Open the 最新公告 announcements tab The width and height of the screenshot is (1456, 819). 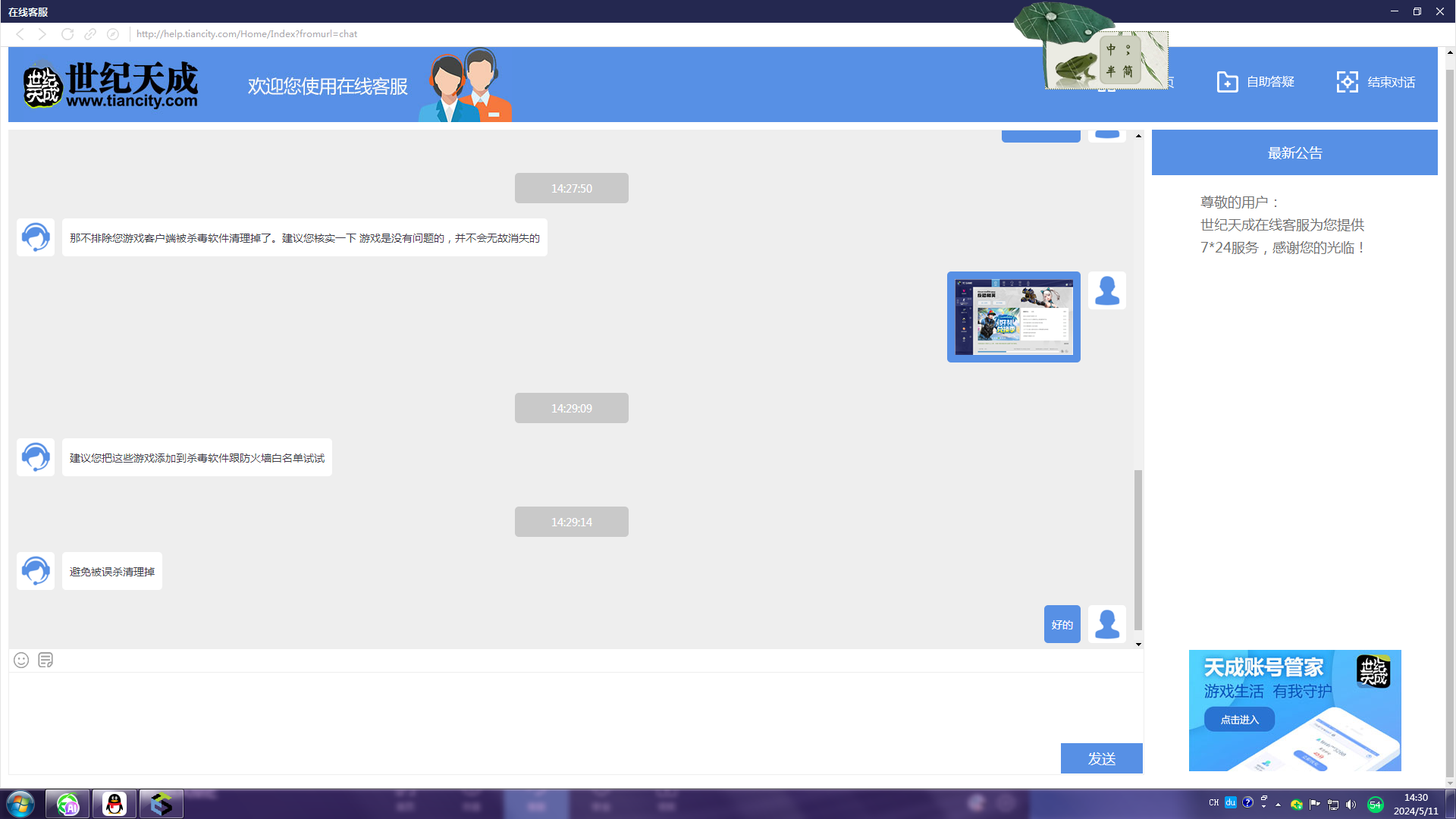(x=1294, y=152)
